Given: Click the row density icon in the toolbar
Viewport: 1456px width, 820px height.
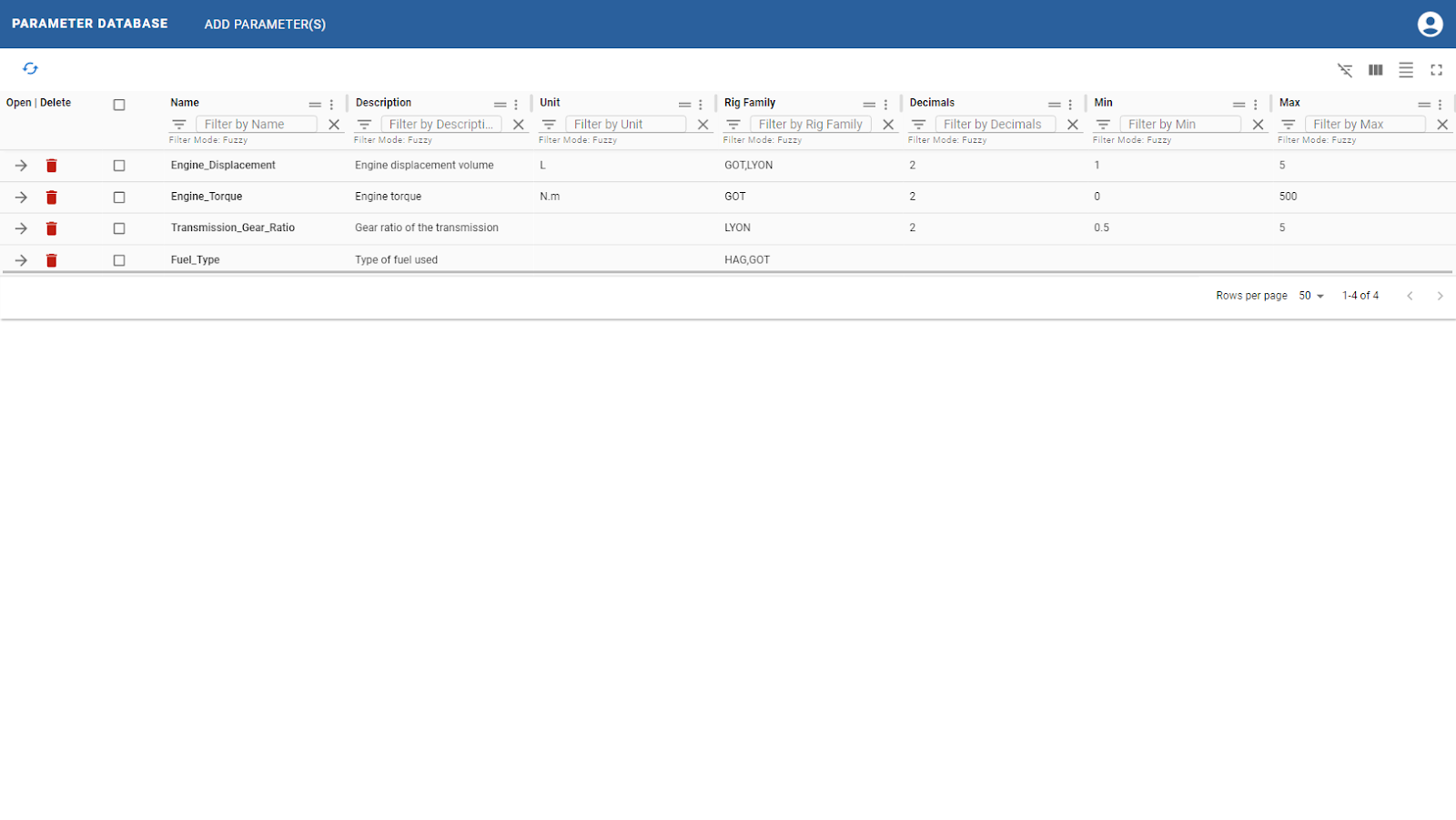Looking at the screenshot, I should click(x=1406, y=68).
